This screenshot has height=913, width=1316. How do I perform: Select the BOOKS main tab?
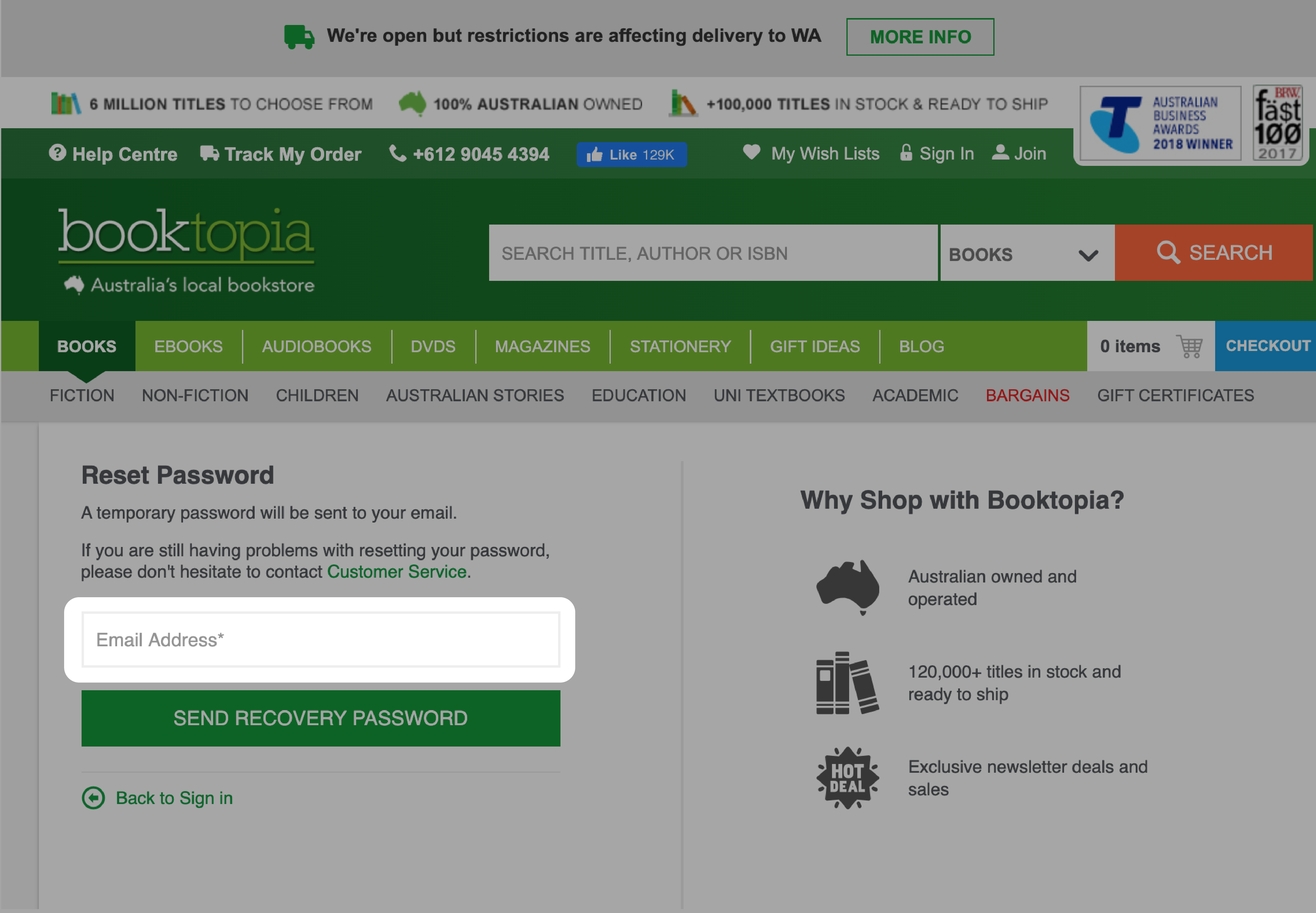[x=87, y=346]
